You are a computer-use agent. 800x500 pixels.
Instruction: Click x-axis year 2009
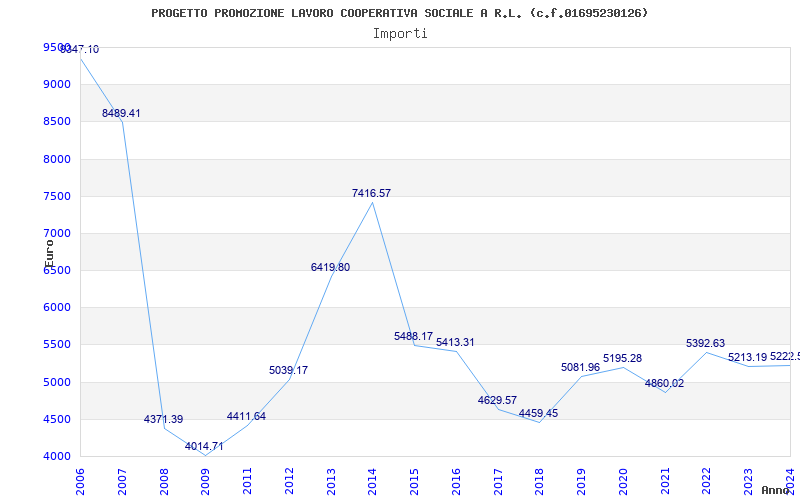coord(205,482)
